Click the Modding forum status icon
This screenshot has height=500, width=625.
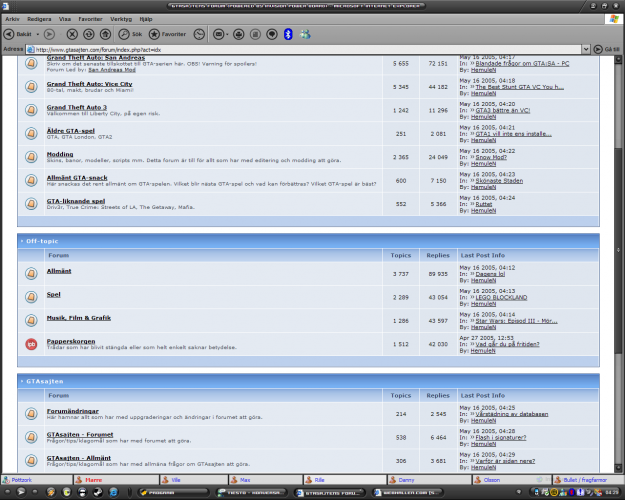[31, 157]
